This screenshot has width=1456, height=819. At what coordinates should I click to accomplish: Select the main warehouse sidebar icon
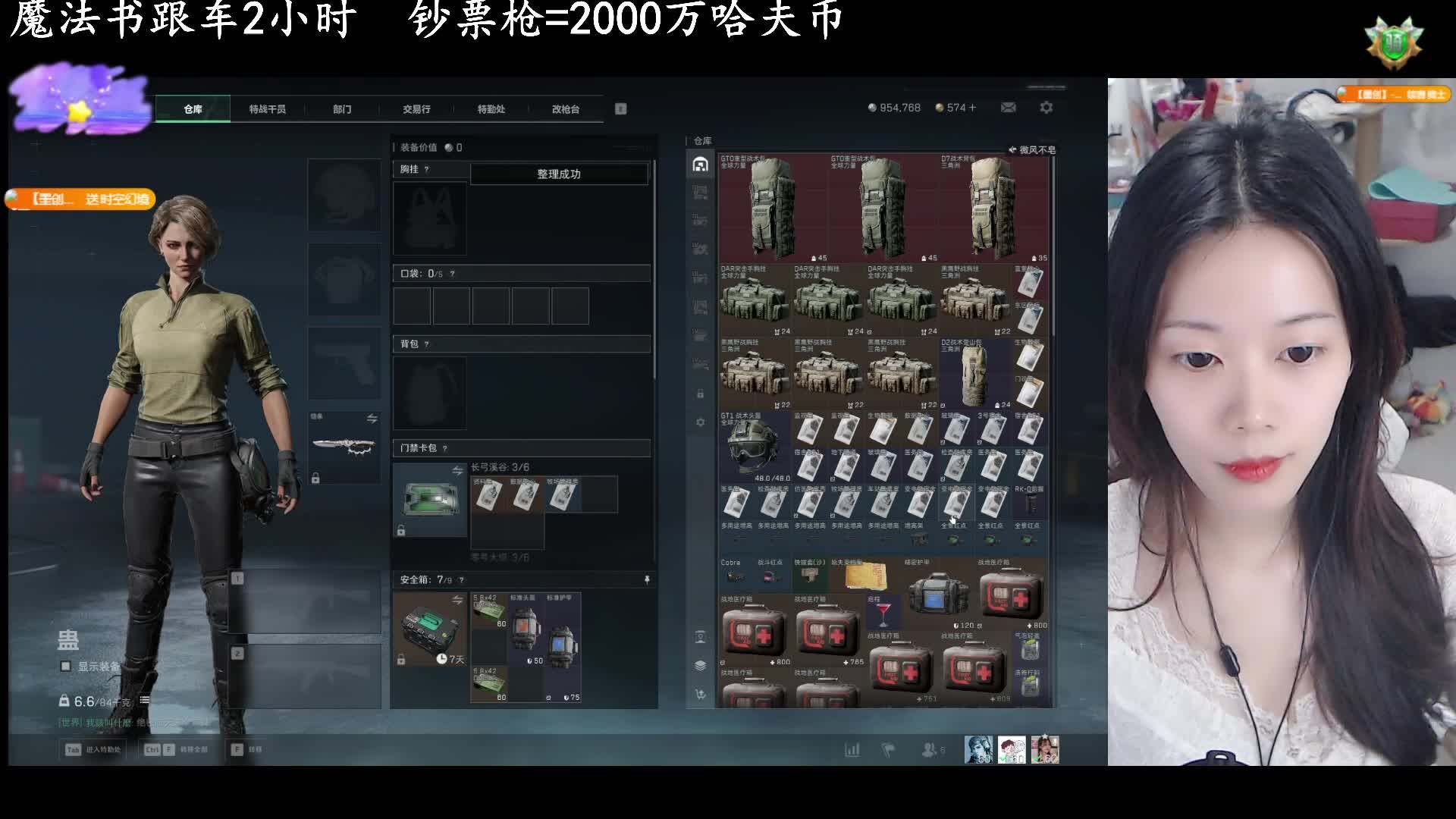tap(700, 165)
